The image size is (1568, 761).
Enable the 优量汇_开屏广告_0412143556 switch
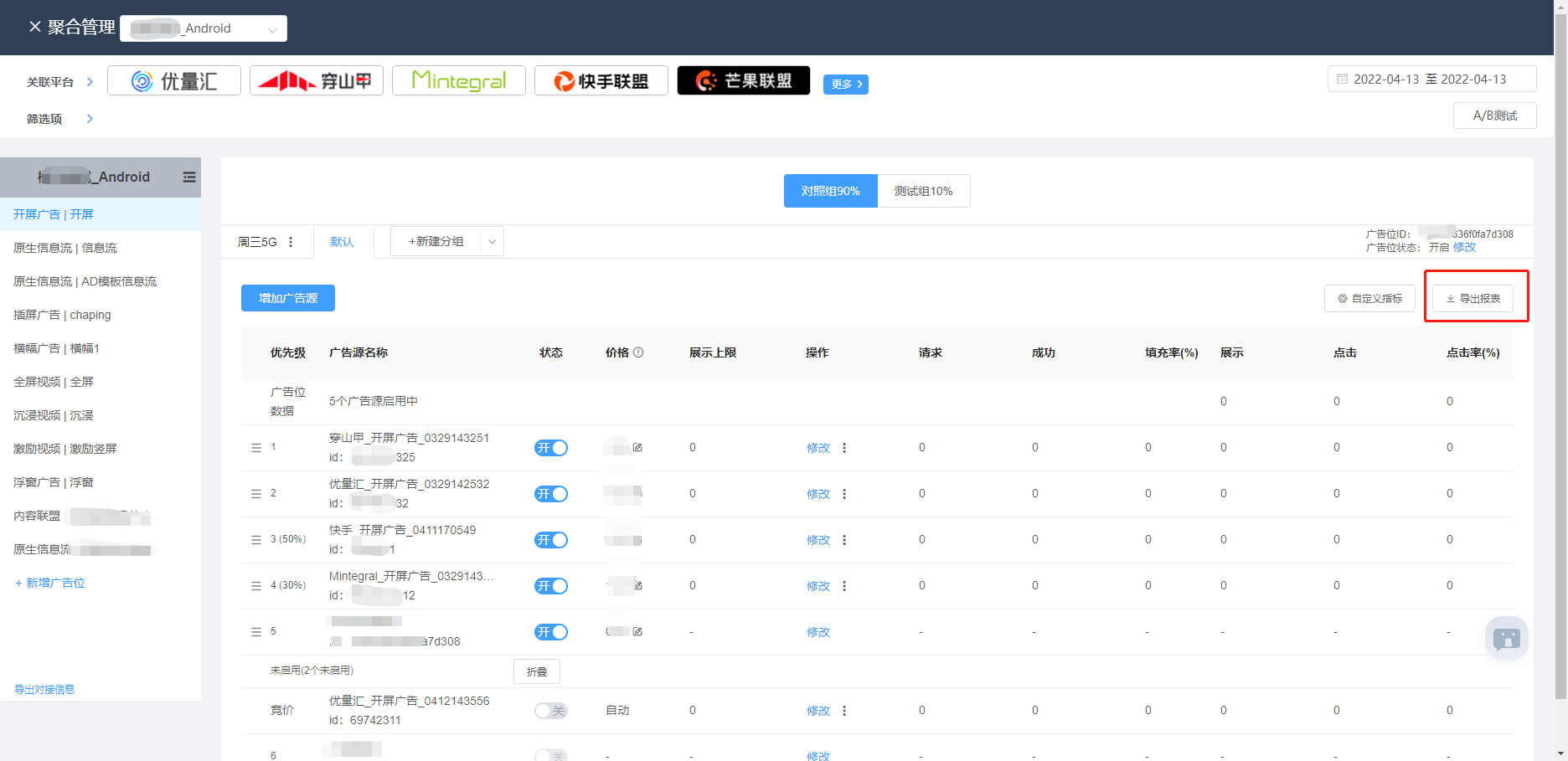tap(551, 711)
